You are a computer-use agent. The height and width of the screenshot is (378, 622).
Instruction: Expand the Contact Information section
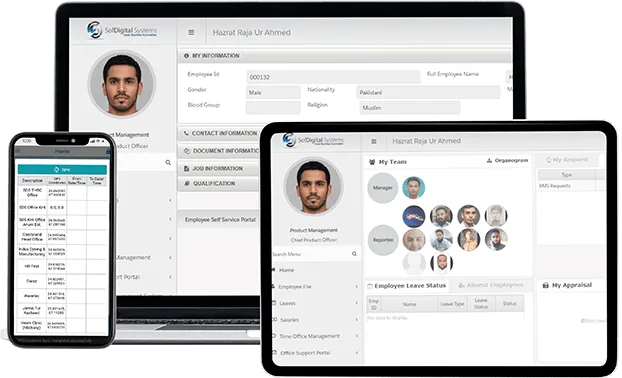tap(219, 133)
